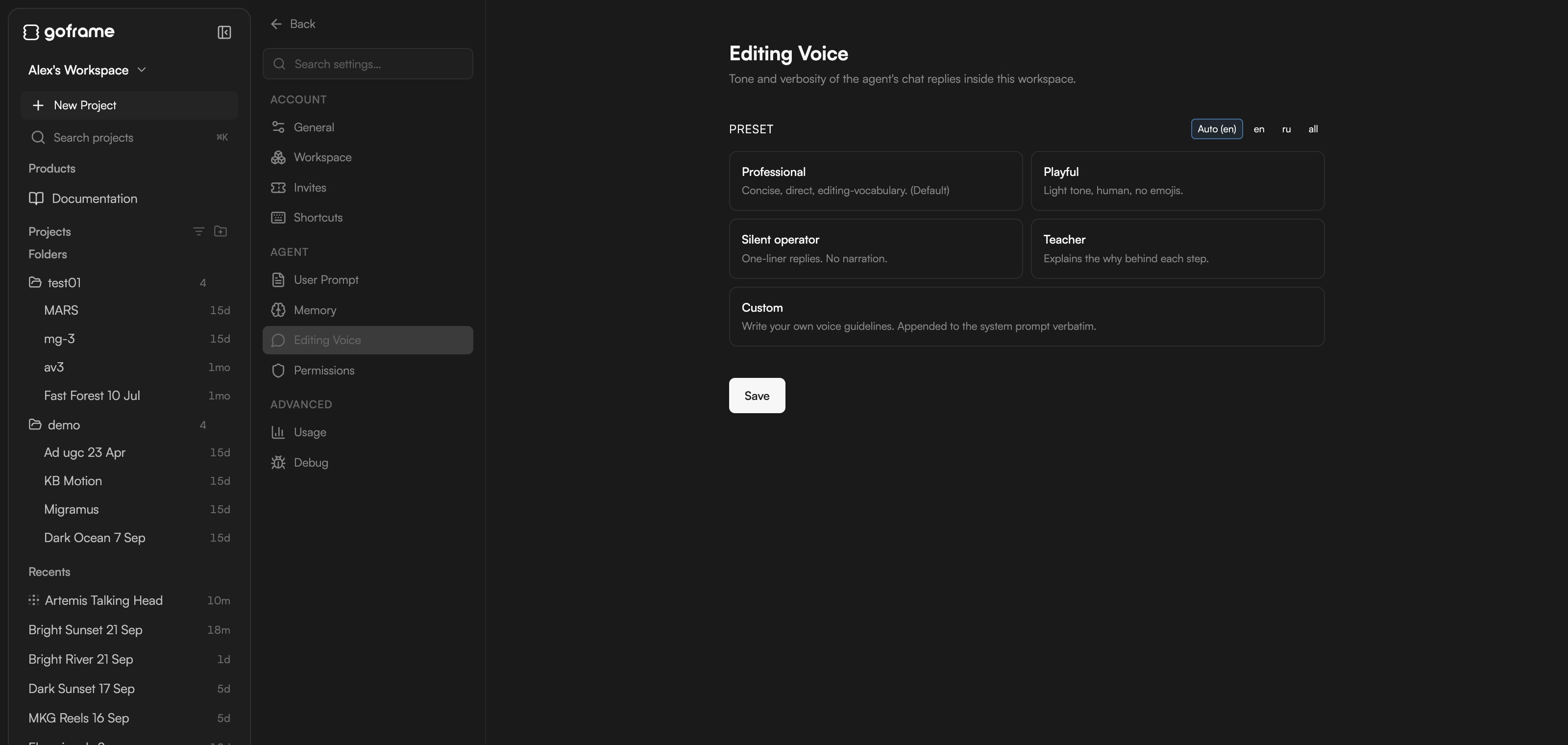Viewport: 1568px width, 745px height.
Task: Click the Usage bar chart icon
Action: (x=278, y=432)
